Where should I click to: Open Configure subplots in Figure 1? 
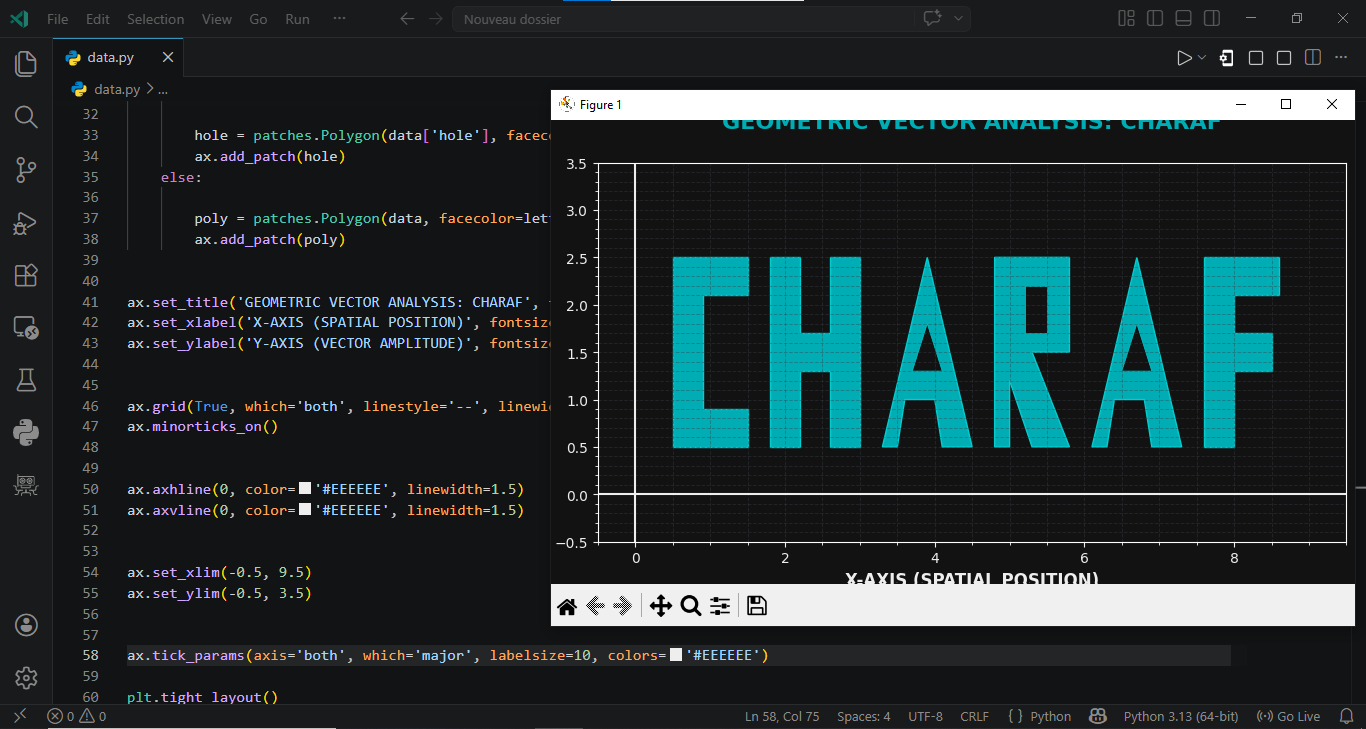720,606
